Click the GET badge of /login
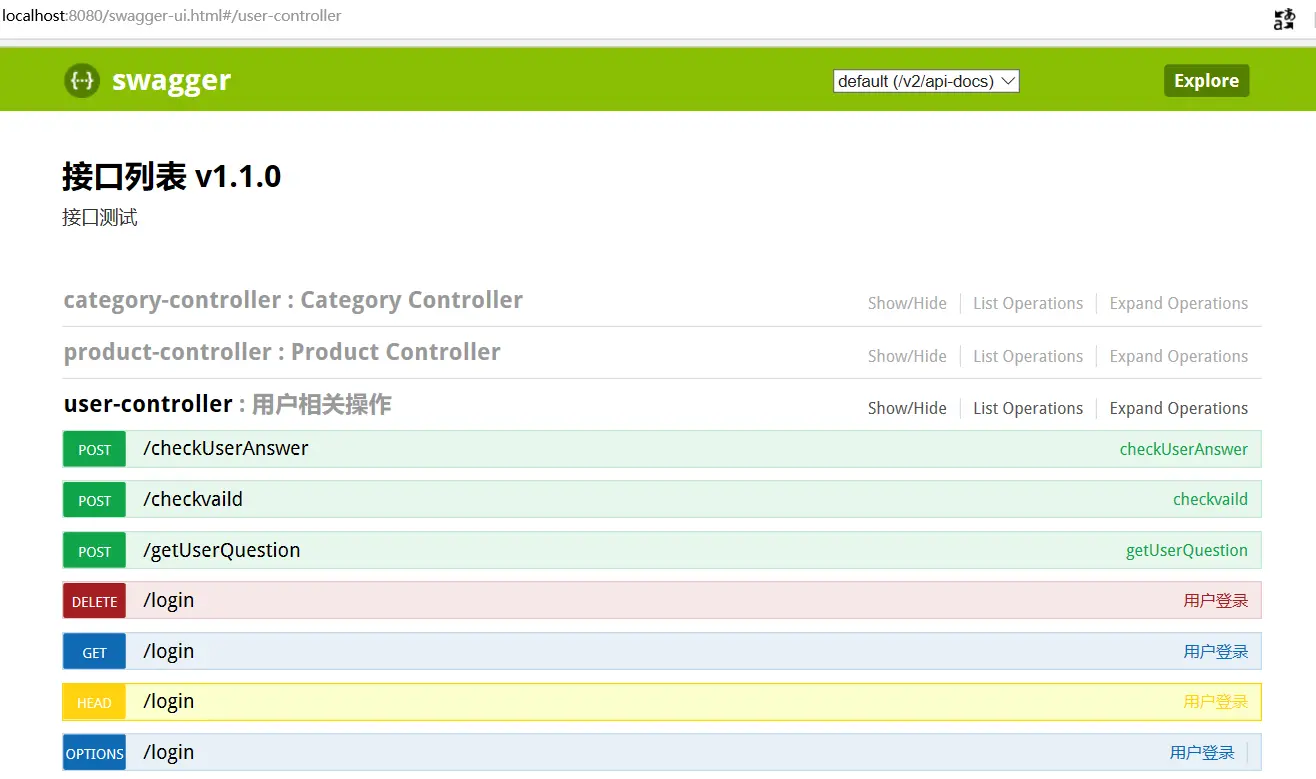The width and height of the screenshot is (1316, 779). (94, 652)
